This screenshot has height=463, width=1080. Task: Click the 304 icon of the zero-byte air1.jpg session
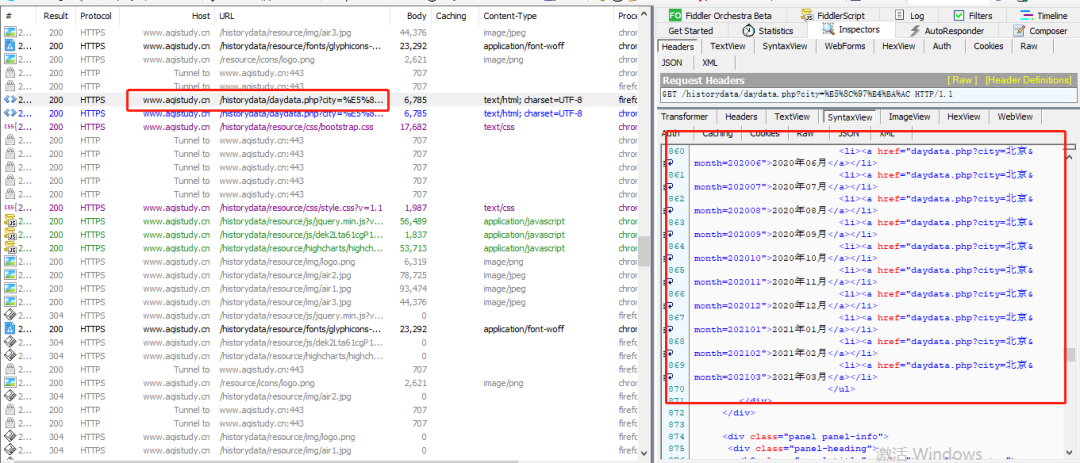pos(10,450)
